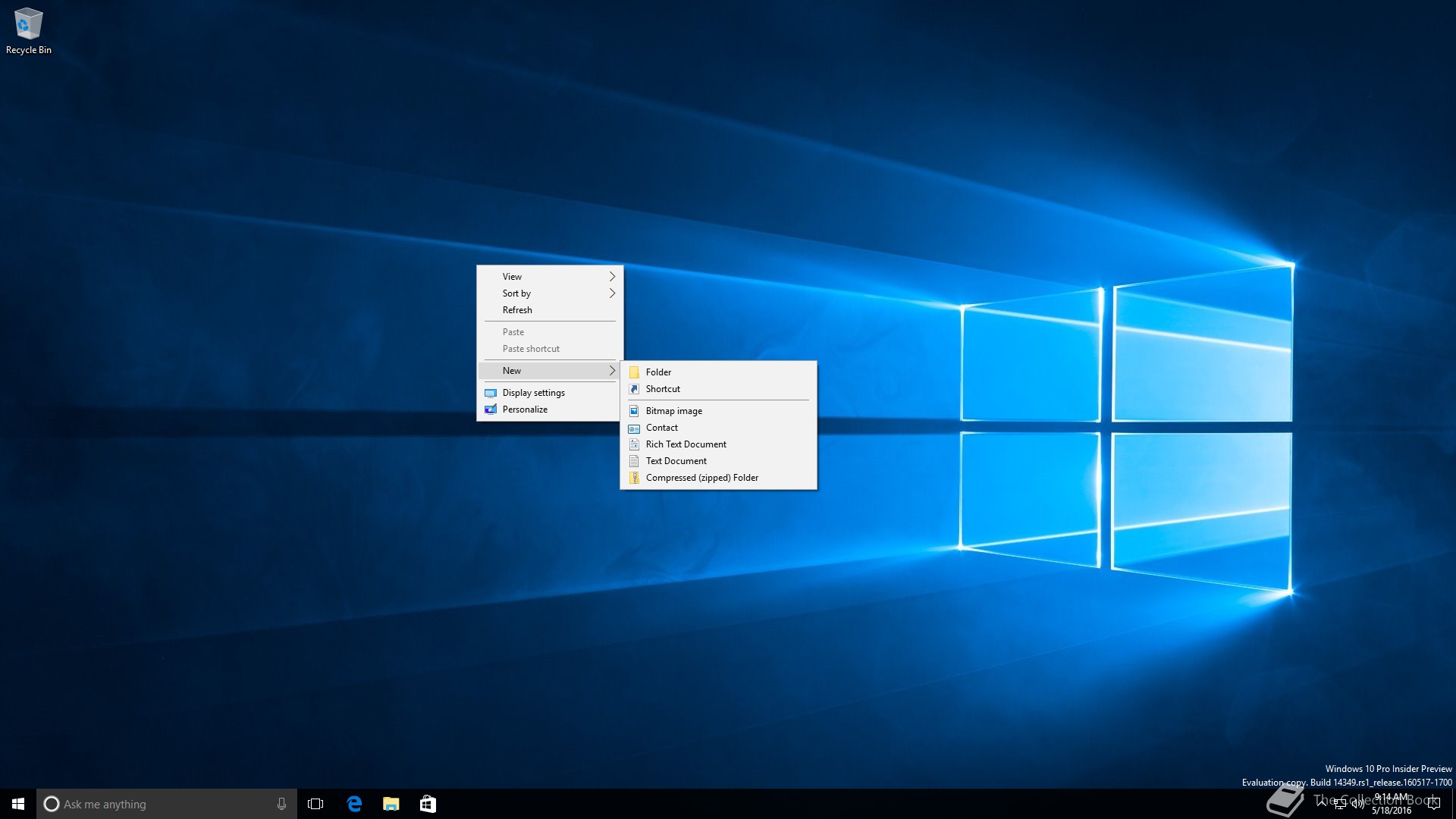The width and height of the screenshot is (1456, 819).
Task: Select the New menu entry
Action: pyautogui.click(x=550, y=371)
